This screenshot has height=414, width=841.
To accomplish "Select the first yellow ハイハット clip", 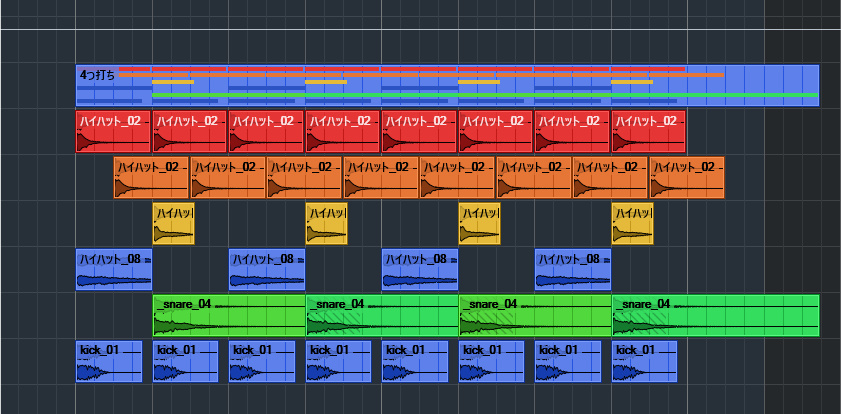I will [173, 224].
